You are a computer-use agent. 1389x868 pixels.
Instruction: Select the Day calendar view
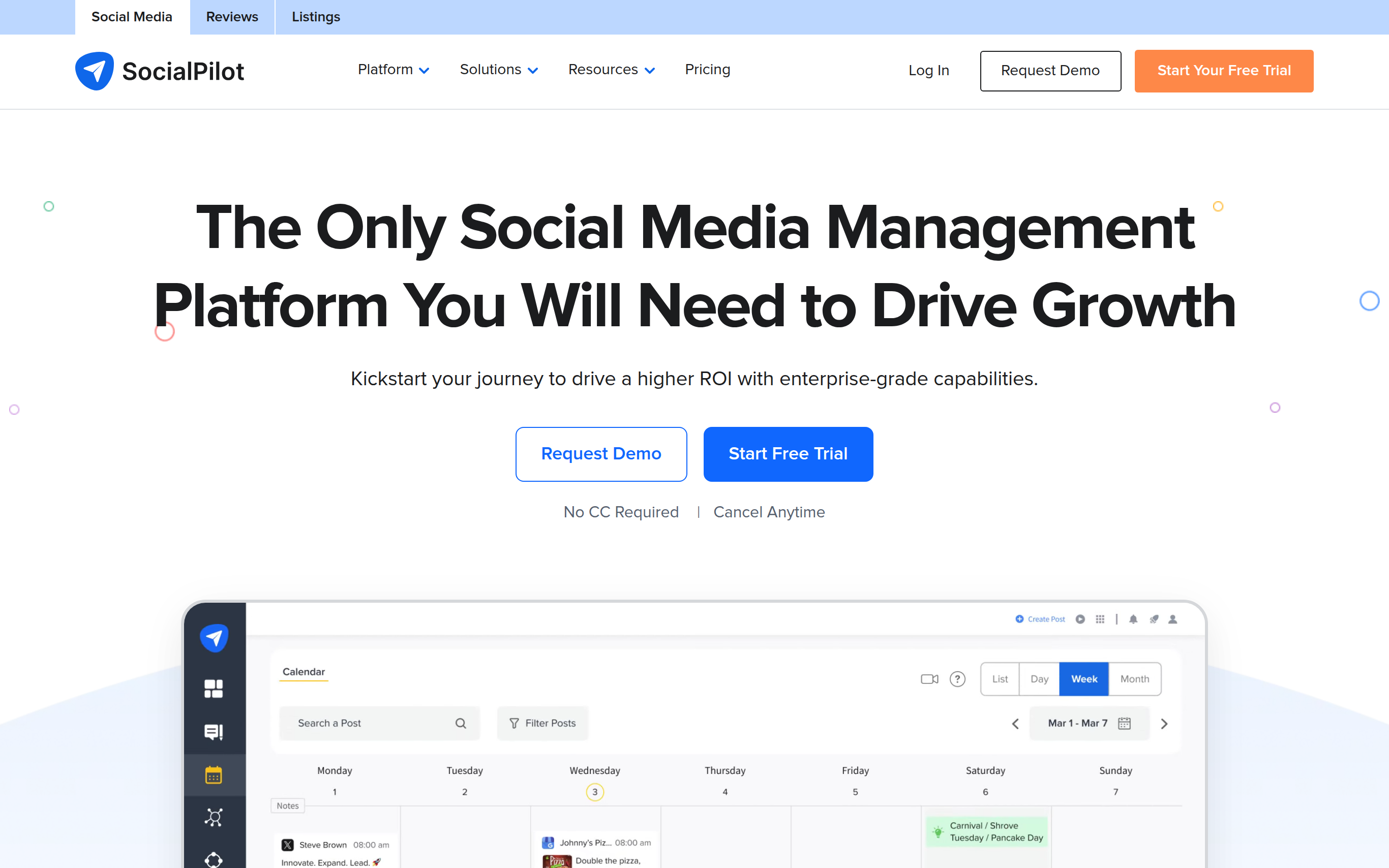(x=1039, y=679)
